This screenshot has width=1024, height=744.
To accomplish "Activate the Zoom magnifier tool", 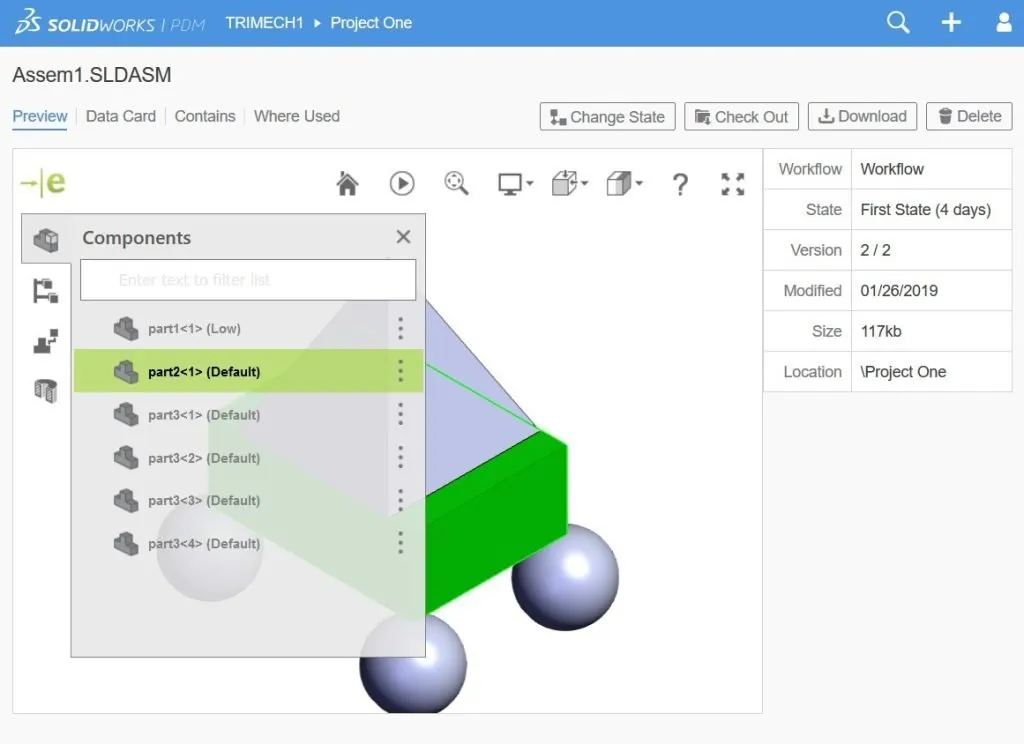I will coord(456,184).
